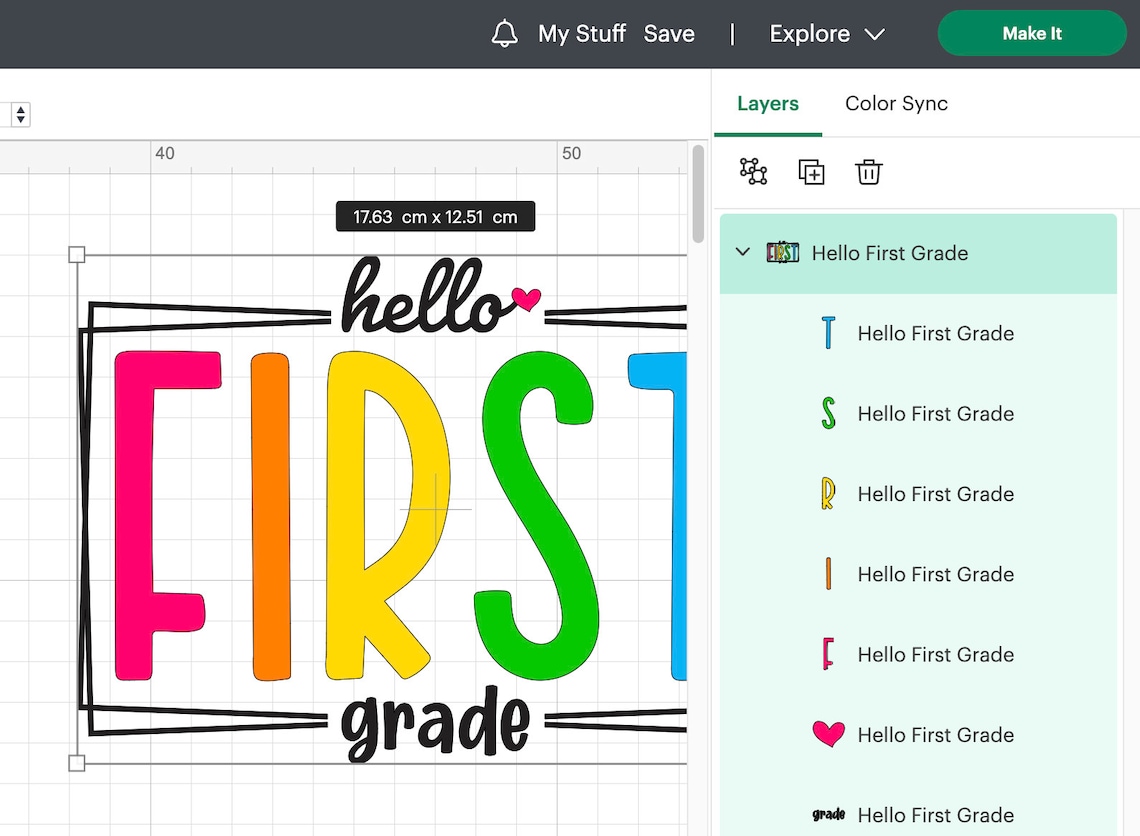Open My Stuff
This screenshot has width=1140, height=836.
click(x=582, y=33)
